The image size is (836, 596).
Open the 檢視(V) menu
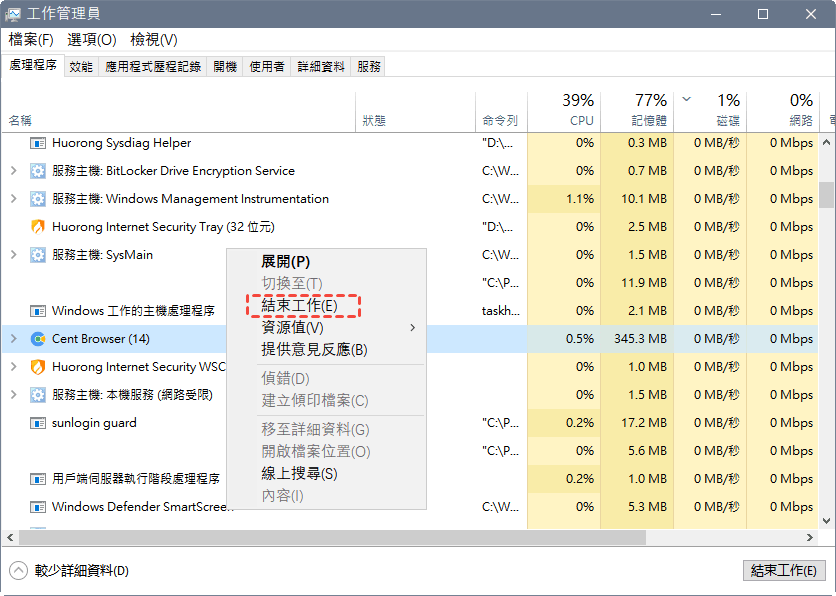(x=154, y=40)
